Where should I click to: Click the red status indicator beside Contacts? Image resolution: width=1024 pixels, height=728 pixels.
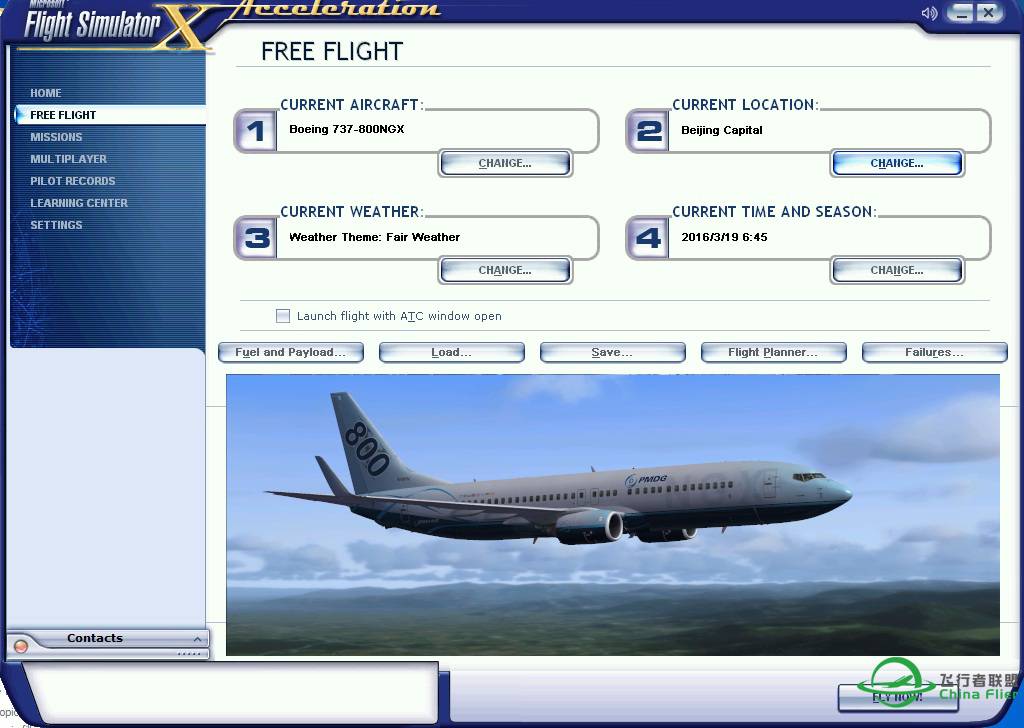click(x=21, y=647)
